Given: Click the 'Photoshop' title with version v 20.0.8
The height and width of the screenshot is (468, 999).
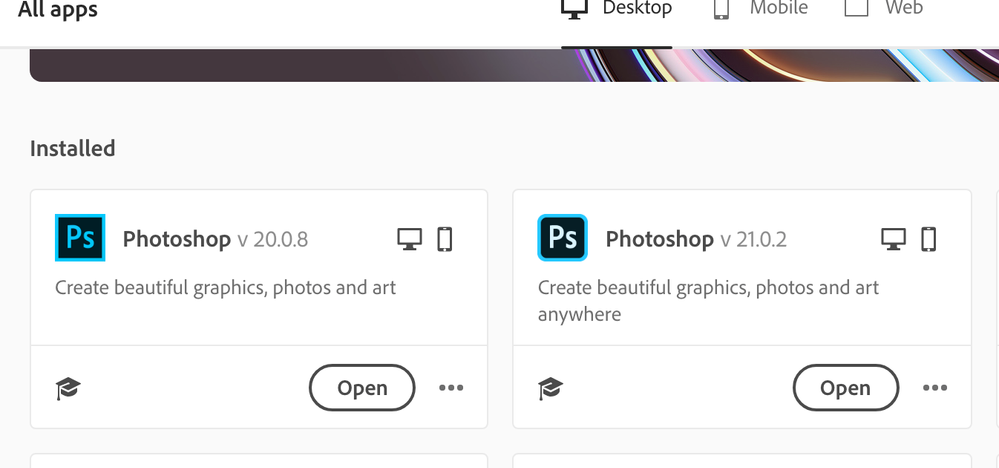Looking at the screenshot, I should [x=176, y=239].
